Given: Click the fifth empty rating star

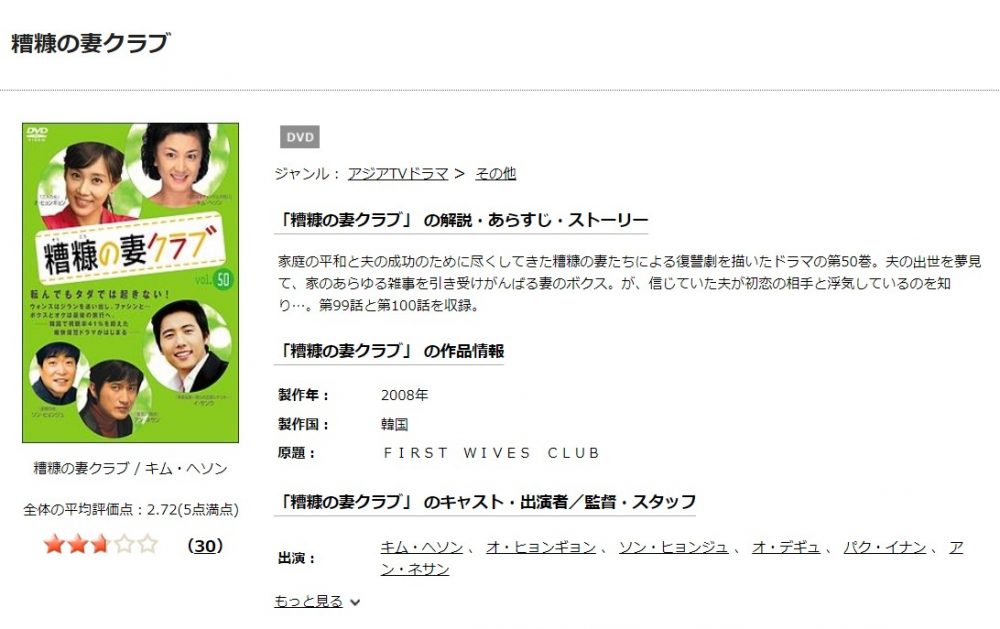Looking at the screenshot, I should [x=147, y=545].
